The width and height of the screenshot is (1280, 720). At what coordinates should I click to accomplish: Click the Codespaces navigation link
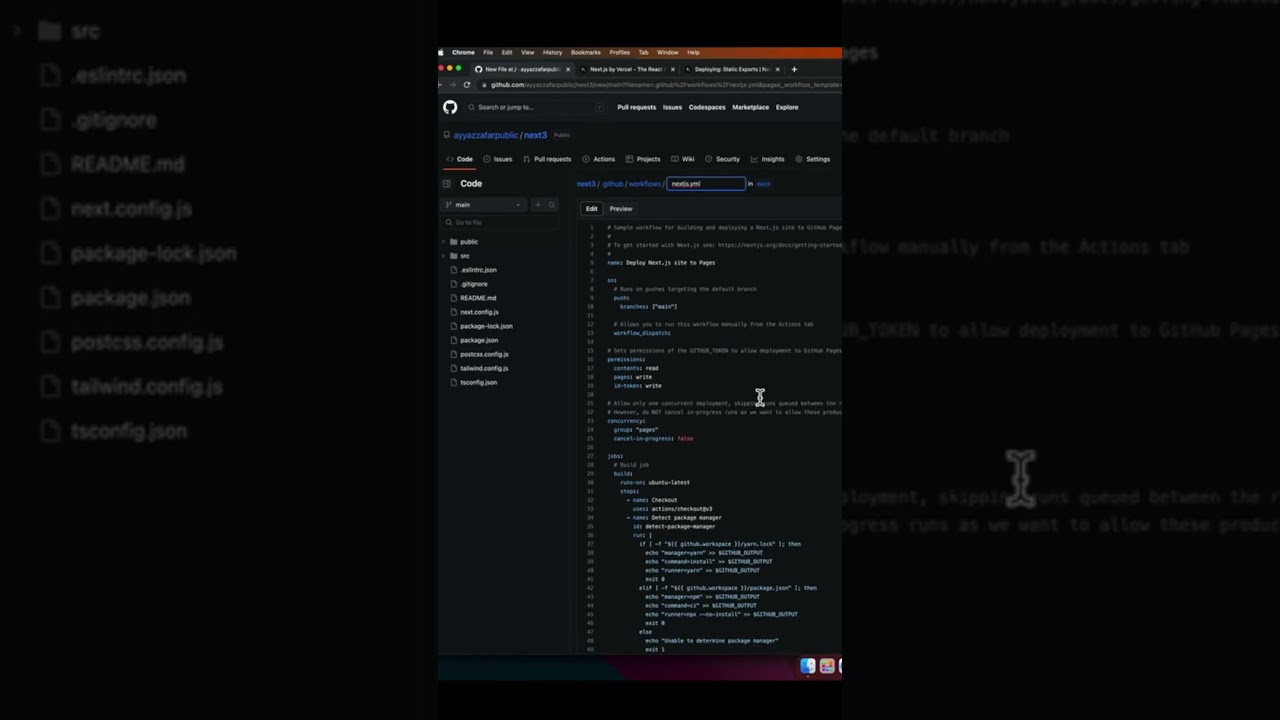pos(707,107)
